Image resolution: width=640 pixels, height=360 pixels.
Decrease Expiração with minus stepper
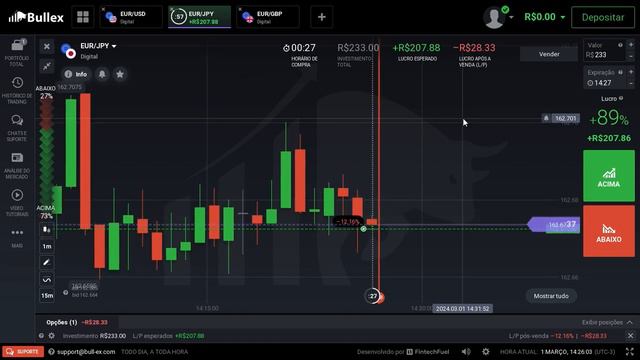[x=631, y=83]
